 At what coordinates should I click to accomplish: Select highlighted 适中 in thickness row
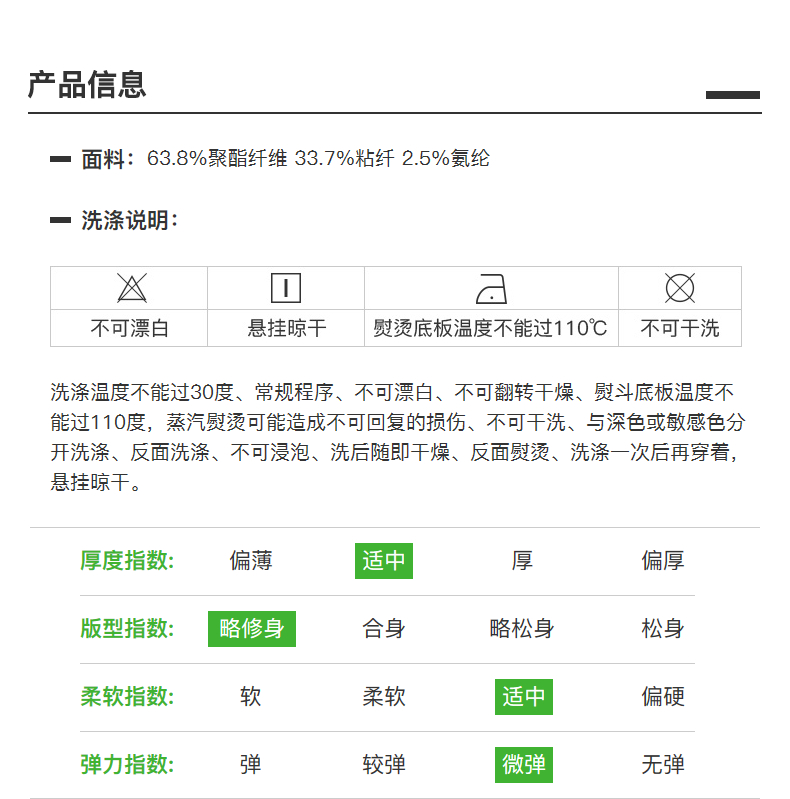[x=384, y=561]
